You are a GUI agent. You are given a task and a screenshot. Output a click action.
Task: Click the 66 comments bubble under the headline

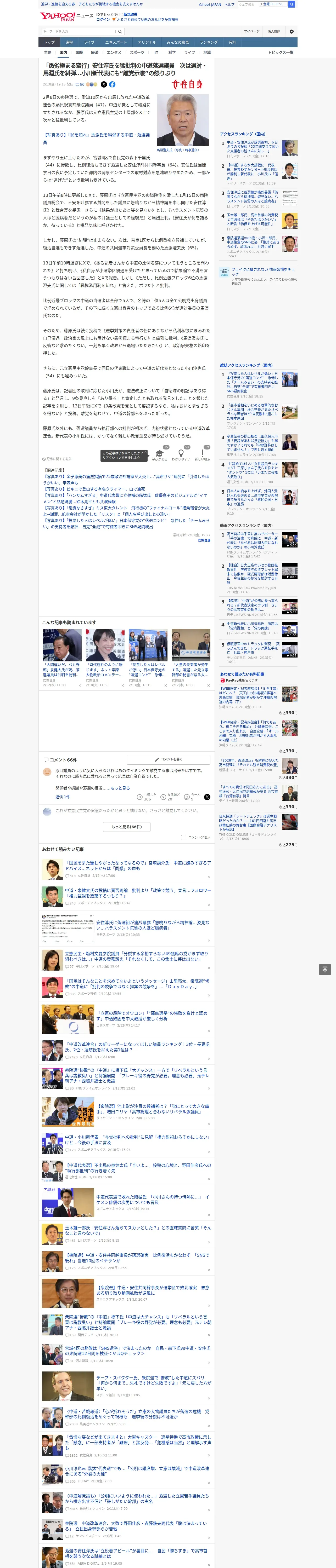[x=80, y=85]
